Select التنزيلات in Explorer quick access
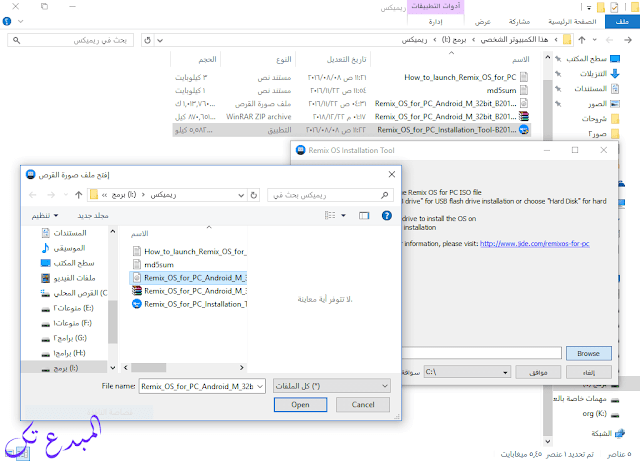The image size is (640, 461). 599,74
